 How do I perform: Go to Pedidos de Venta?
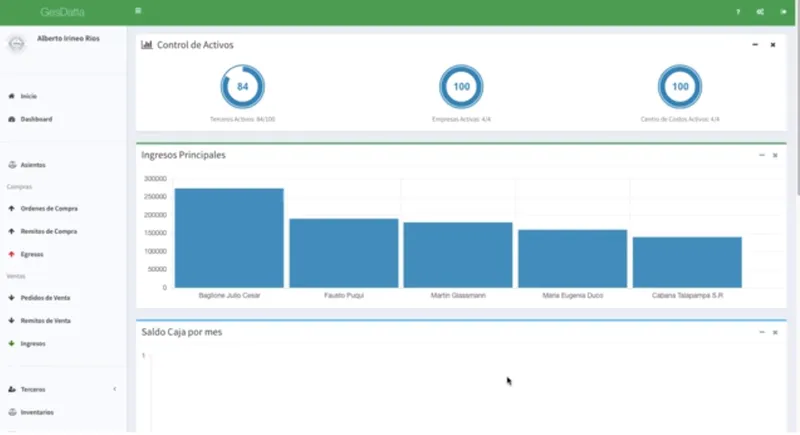[x=45, y=298]
